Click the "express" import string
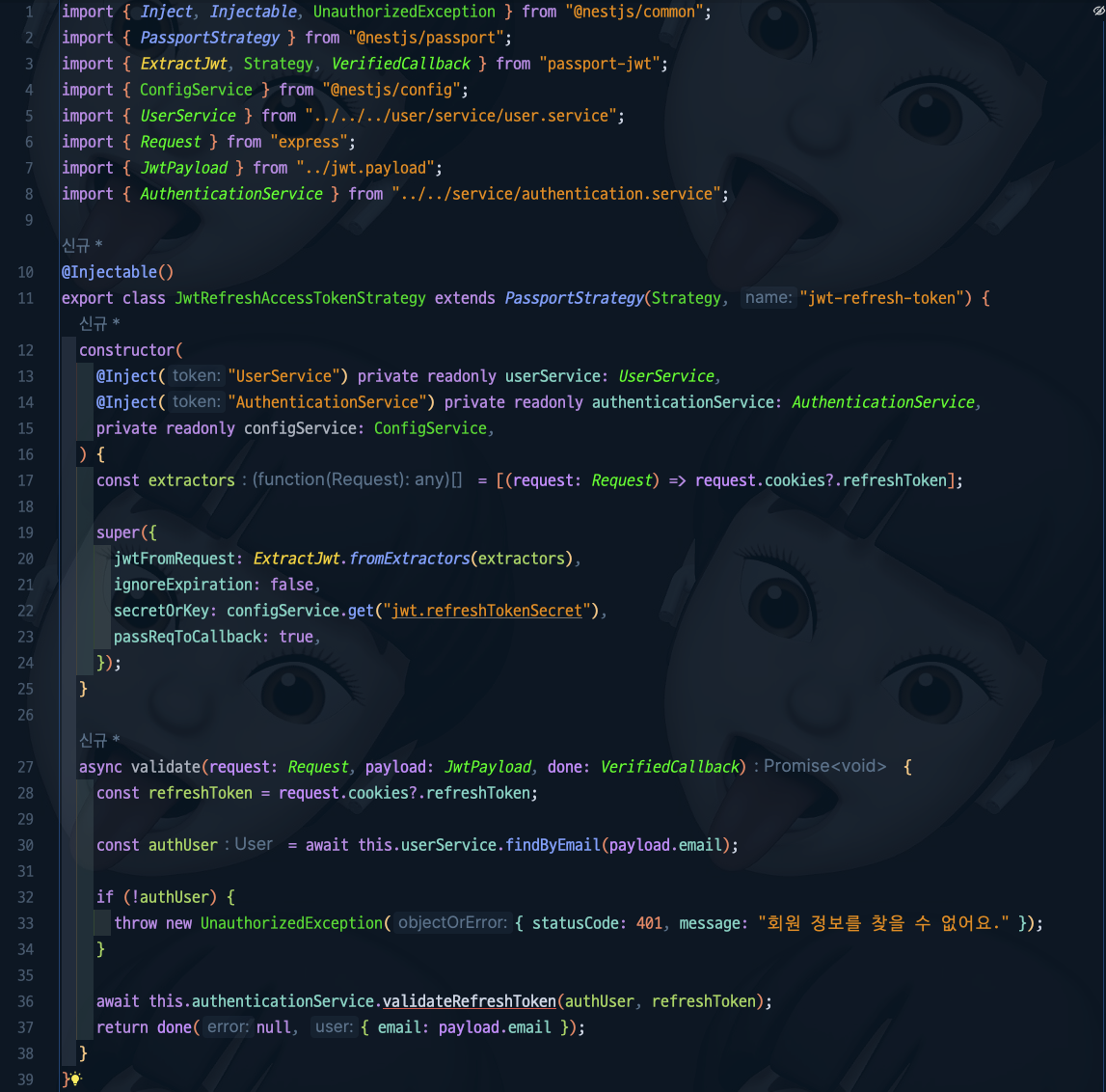Screen dimensions: 1106x1092 click(x=309, y=142)
